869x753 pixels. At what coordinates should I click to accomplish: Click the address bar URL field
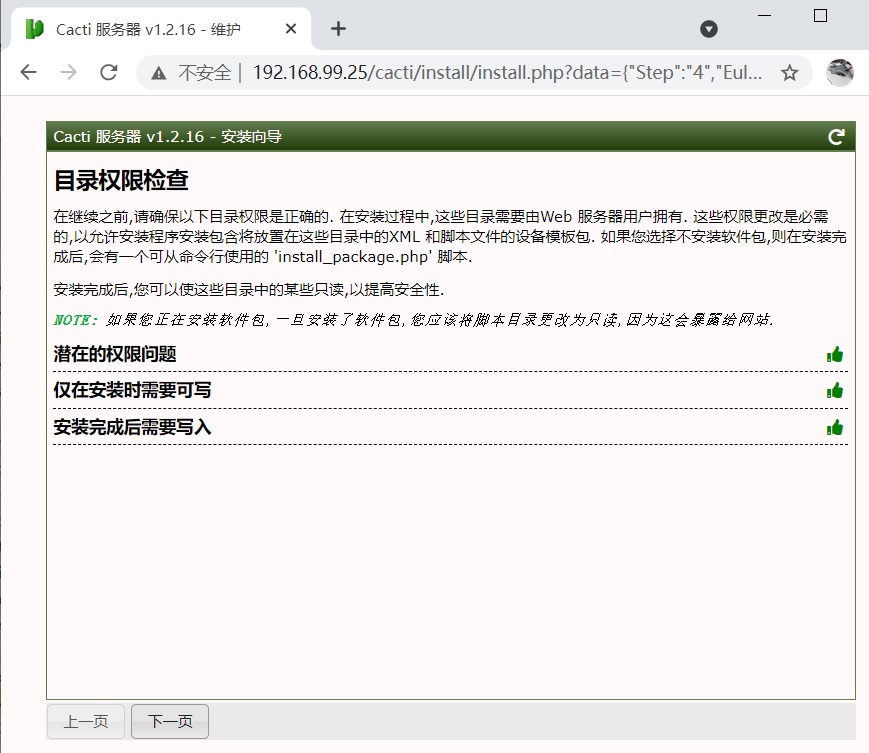[500, 72]
